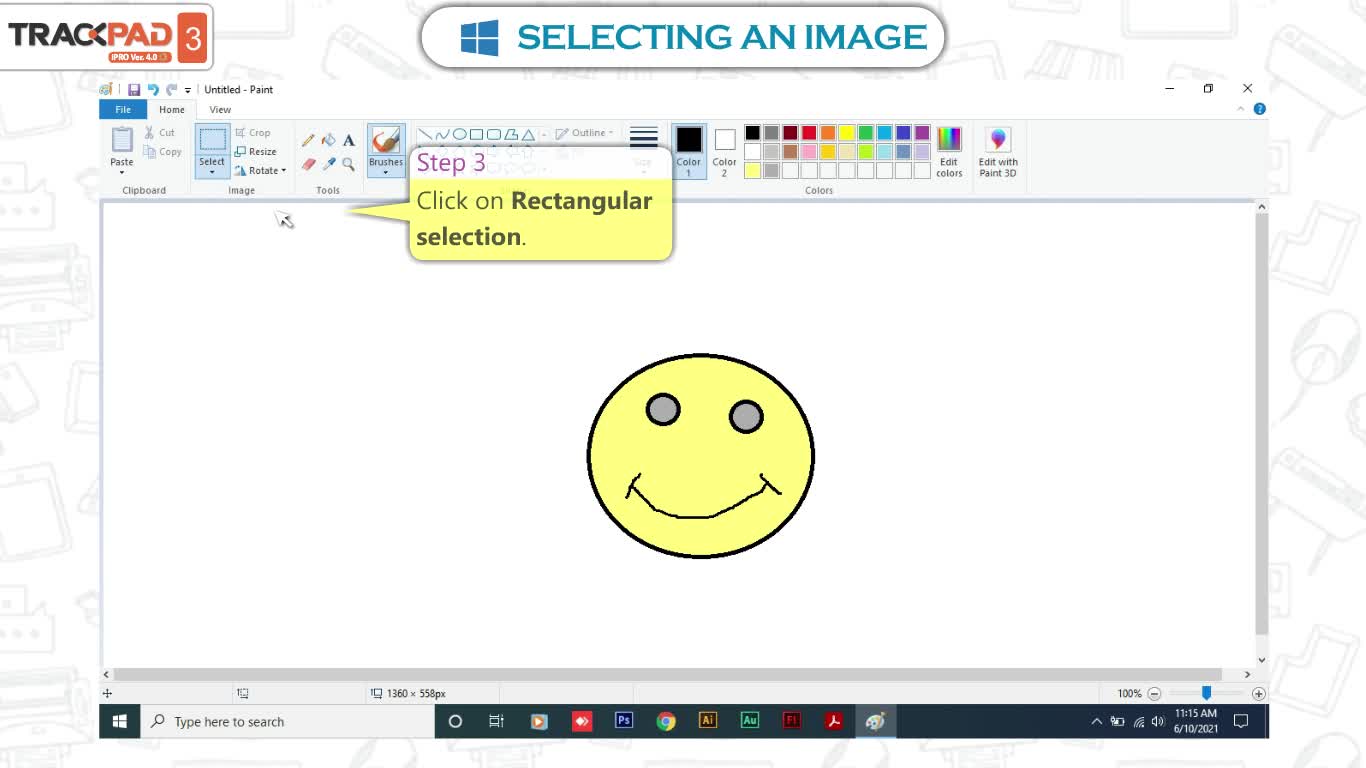Select the Color 1 foreground box
Viewport: 1366px width, 768px height.
coord(689,152)
